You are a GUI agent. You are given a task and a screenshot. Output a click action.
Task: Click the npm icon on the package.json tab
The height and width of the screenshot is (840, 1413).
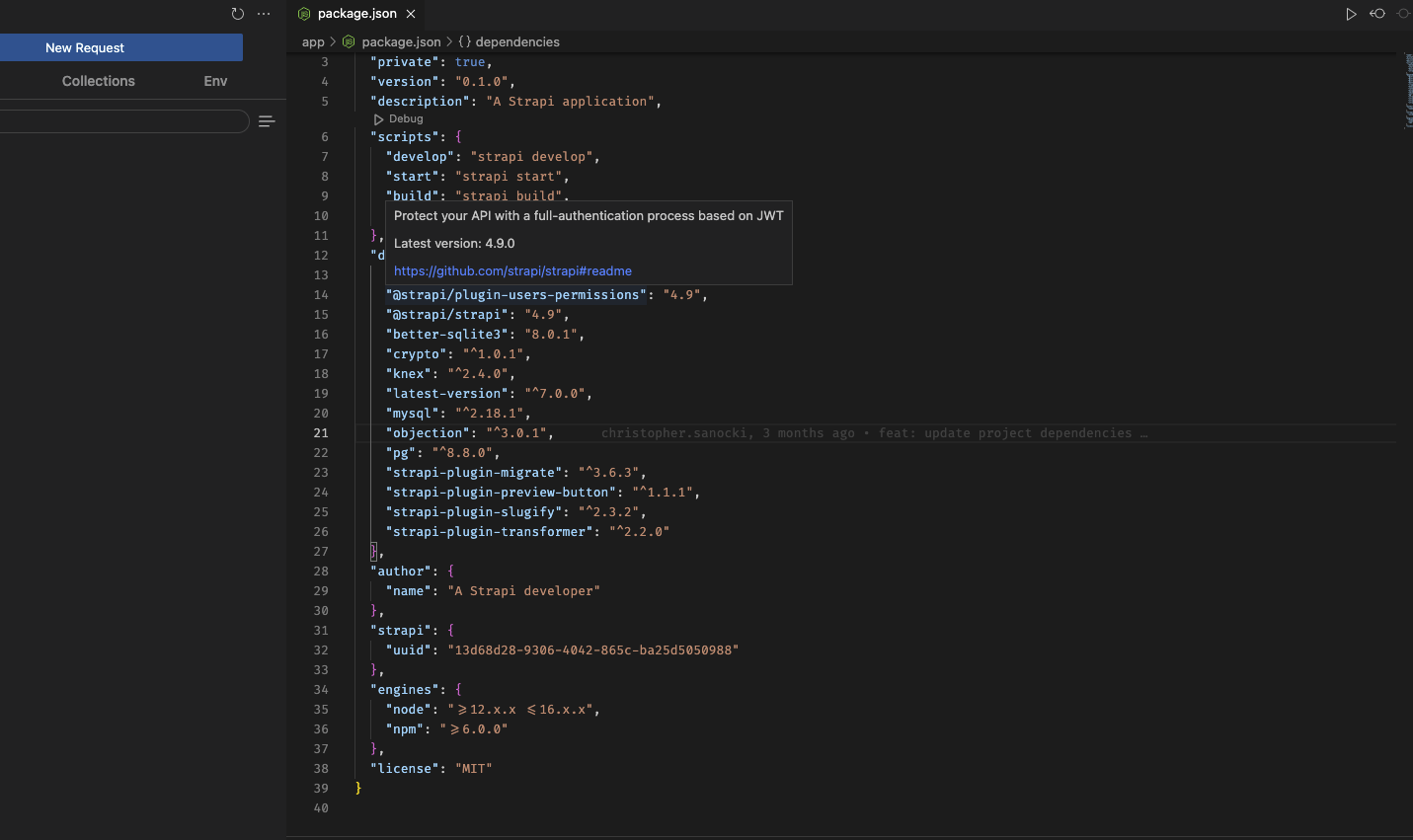point(303,14)
